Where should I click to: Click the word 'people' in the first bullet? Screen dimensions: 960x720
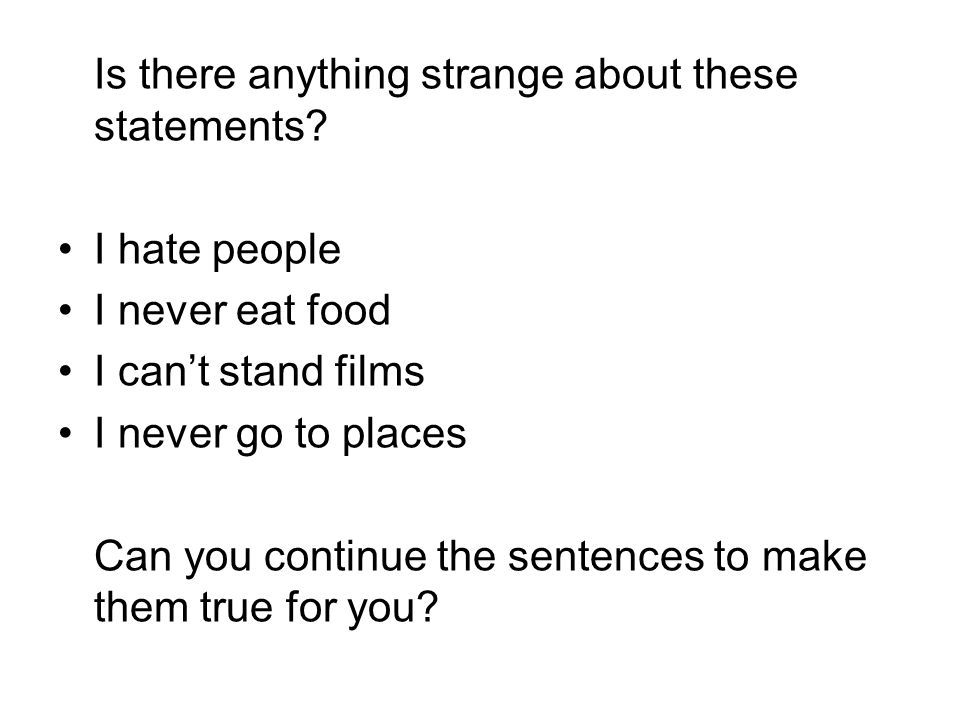point(276,252)
